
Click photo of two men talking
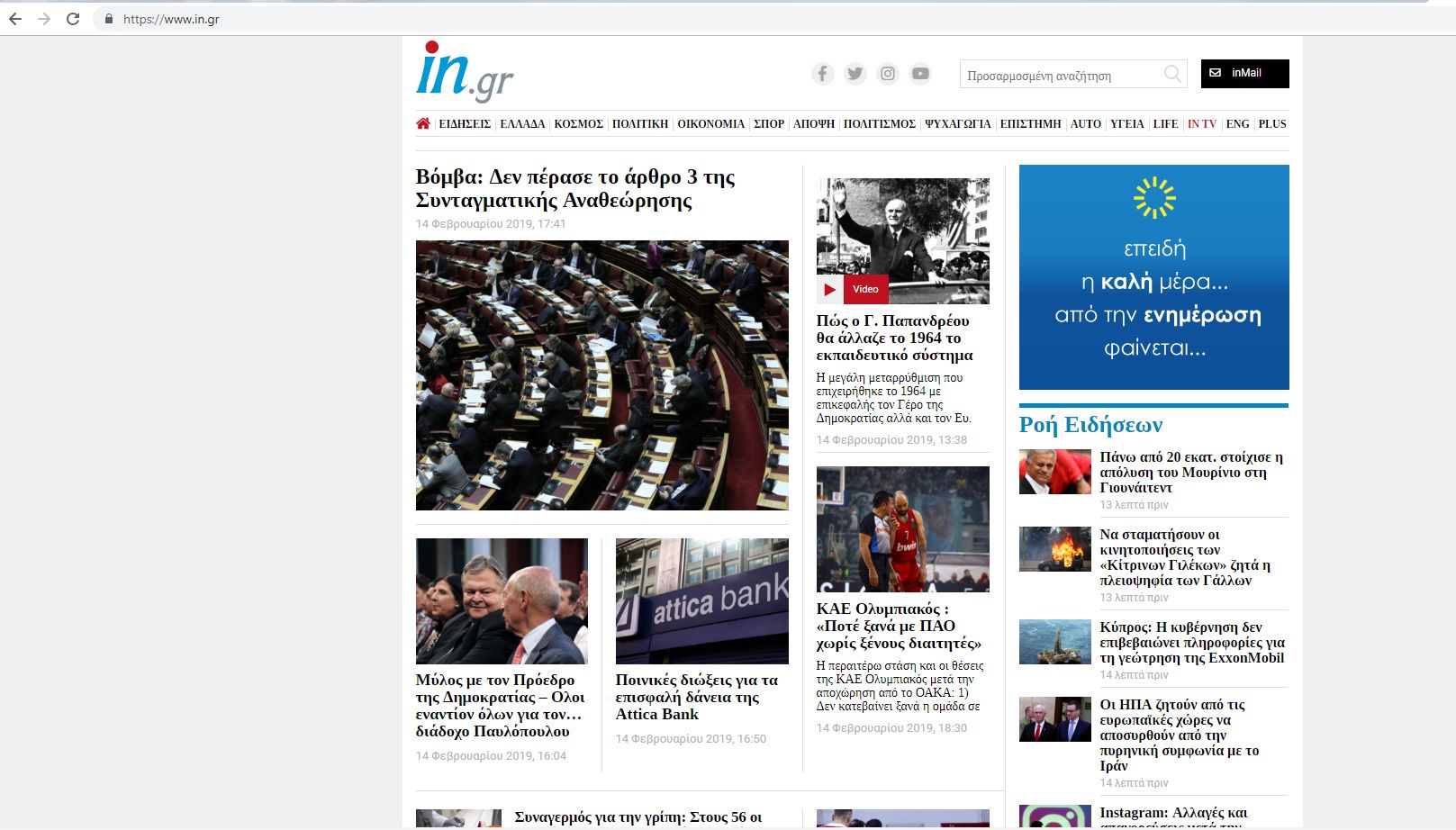click(502, 601)
